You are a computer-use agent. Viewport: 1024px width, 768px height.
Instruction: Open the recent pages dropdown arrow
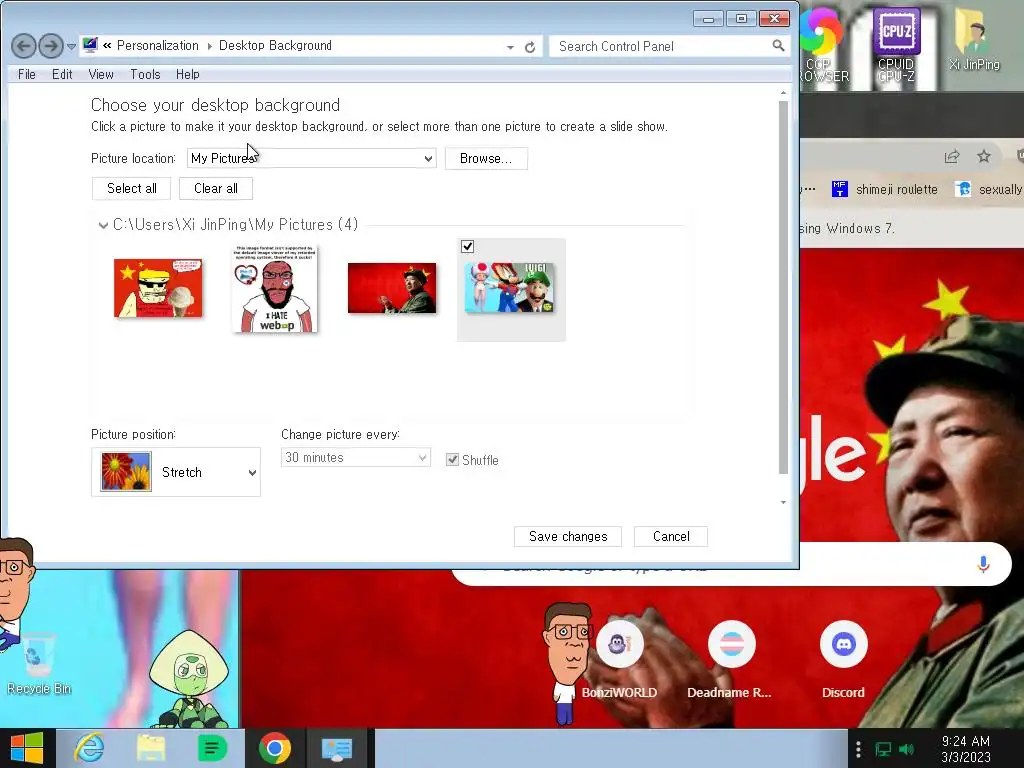click(x=71, y=46)
